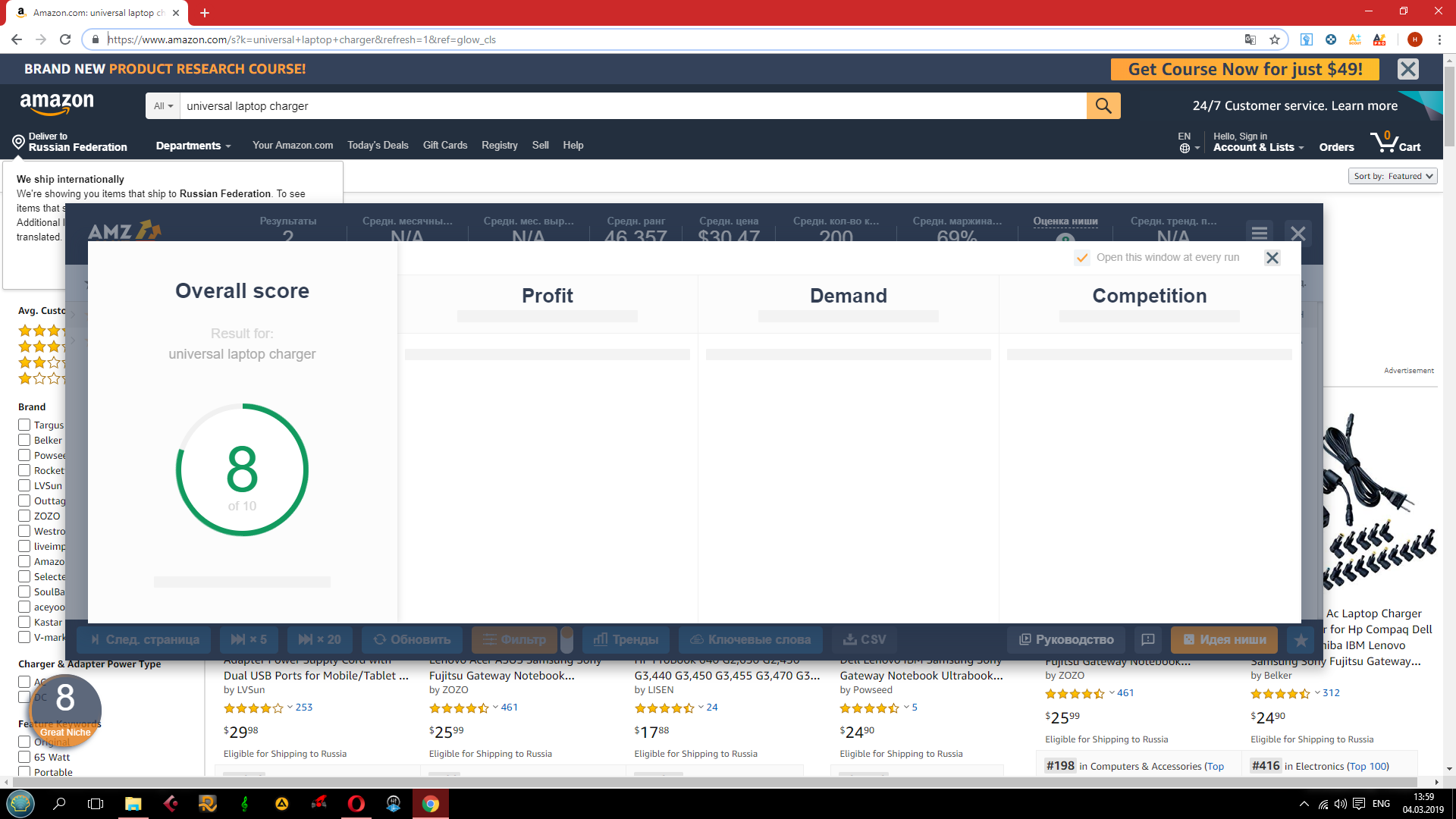Enable the 65 Watt filter checkbox
This screenshot has width=1456, height=819.
click(x=24, y=757)
